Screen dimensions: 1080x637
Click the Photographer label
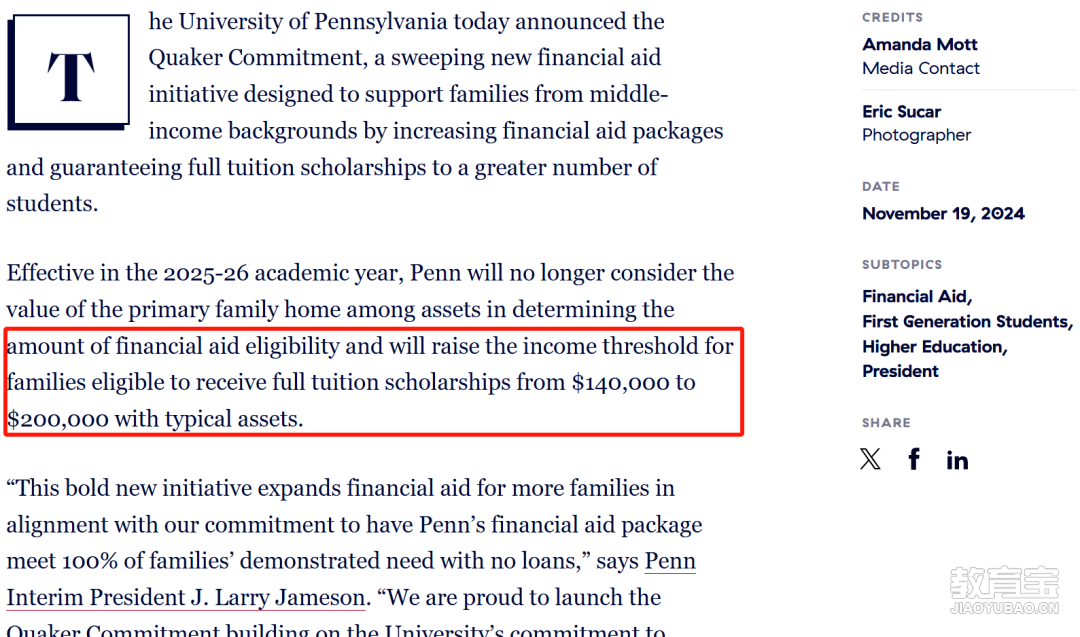tap(917, 135)
